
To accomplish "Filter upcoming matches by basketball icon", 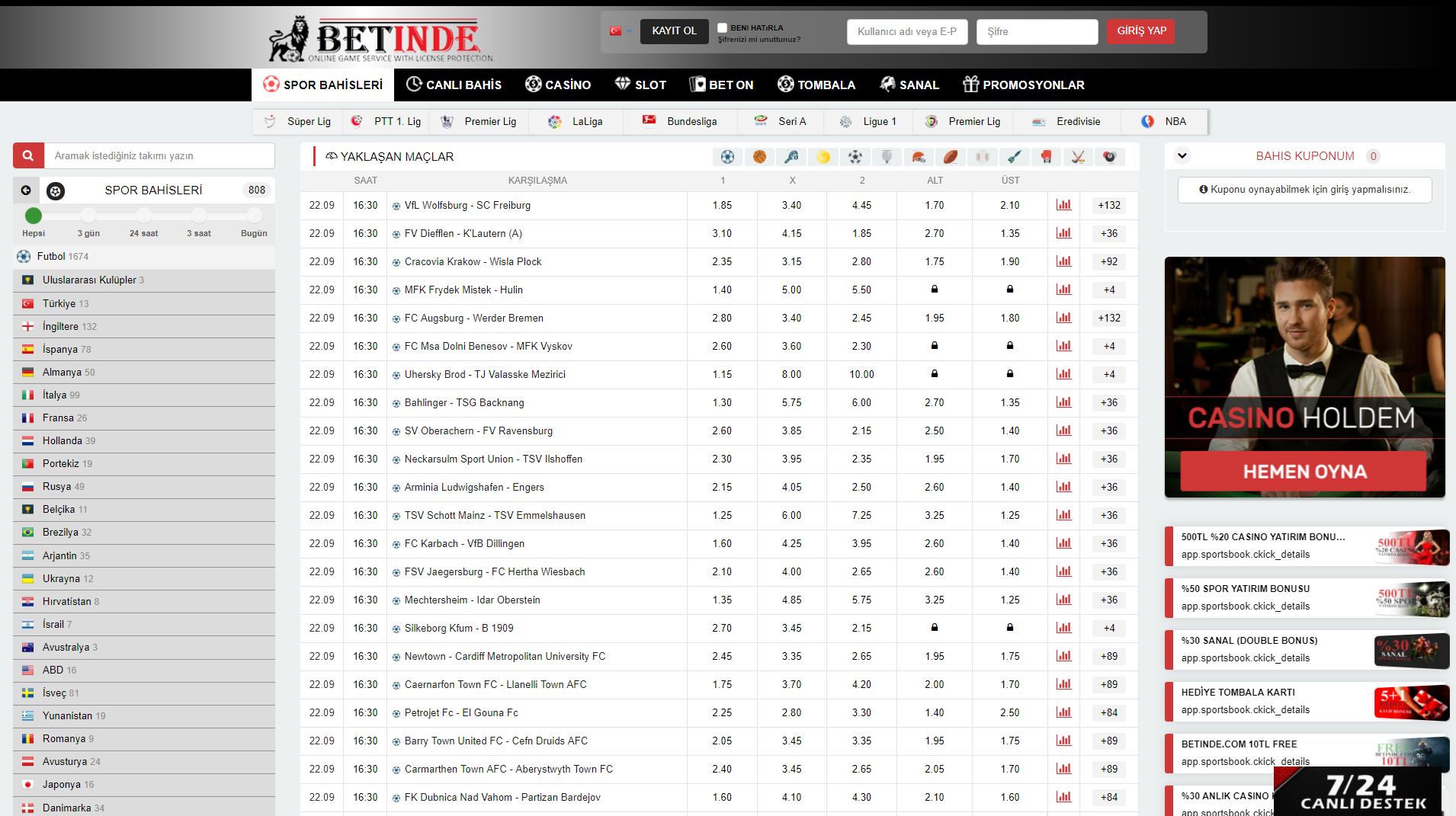I will click(759, 157).
